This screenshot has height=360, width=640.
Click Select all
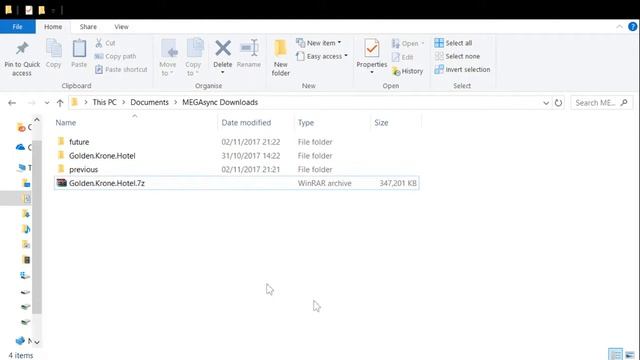[453, 43]
